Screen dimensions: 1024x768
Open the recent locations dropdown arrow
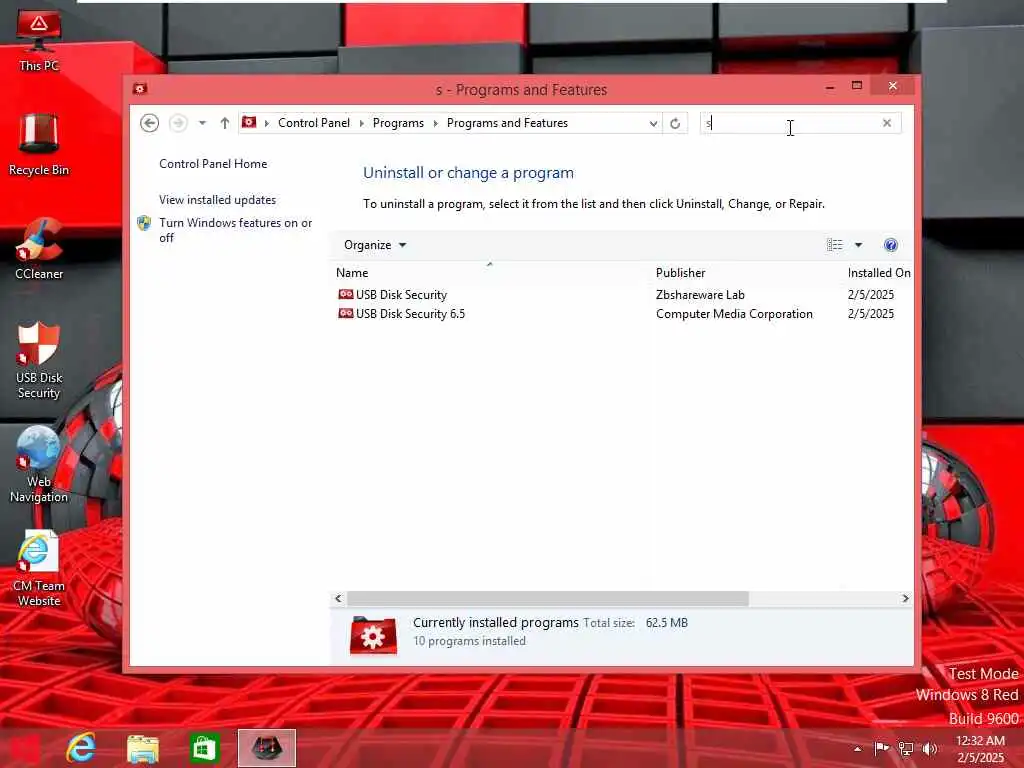tap(202, 123)
